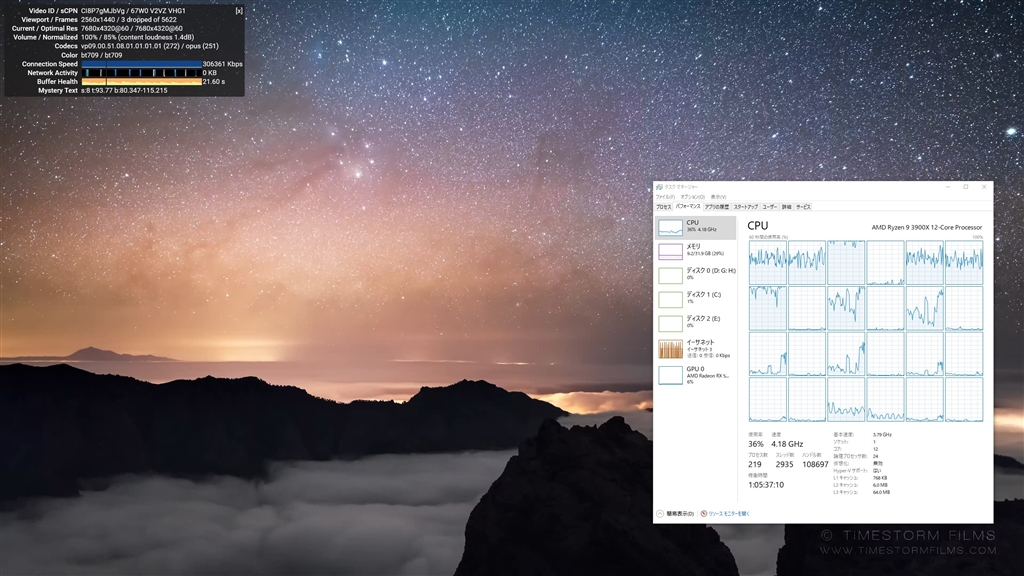Click the L3 cache value 64.0 MB

coord(881,492)
